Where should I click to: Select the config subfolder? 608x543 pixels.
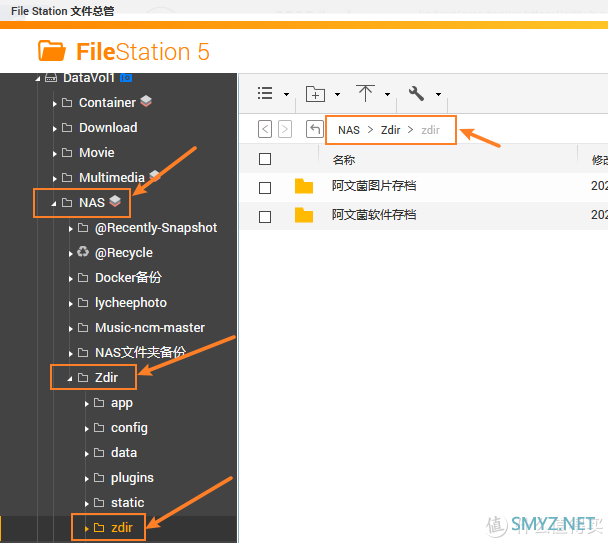tap(129, 428)
